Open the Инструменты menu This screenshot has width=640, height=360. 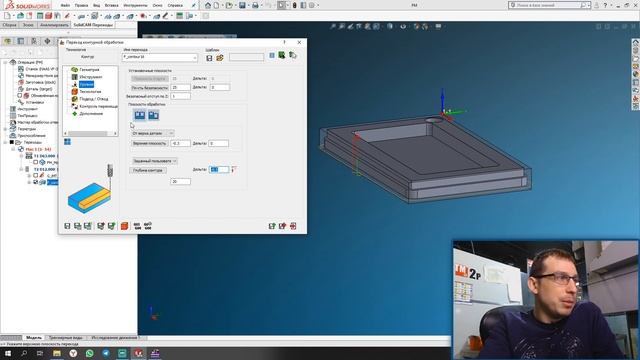pos(135,5)
